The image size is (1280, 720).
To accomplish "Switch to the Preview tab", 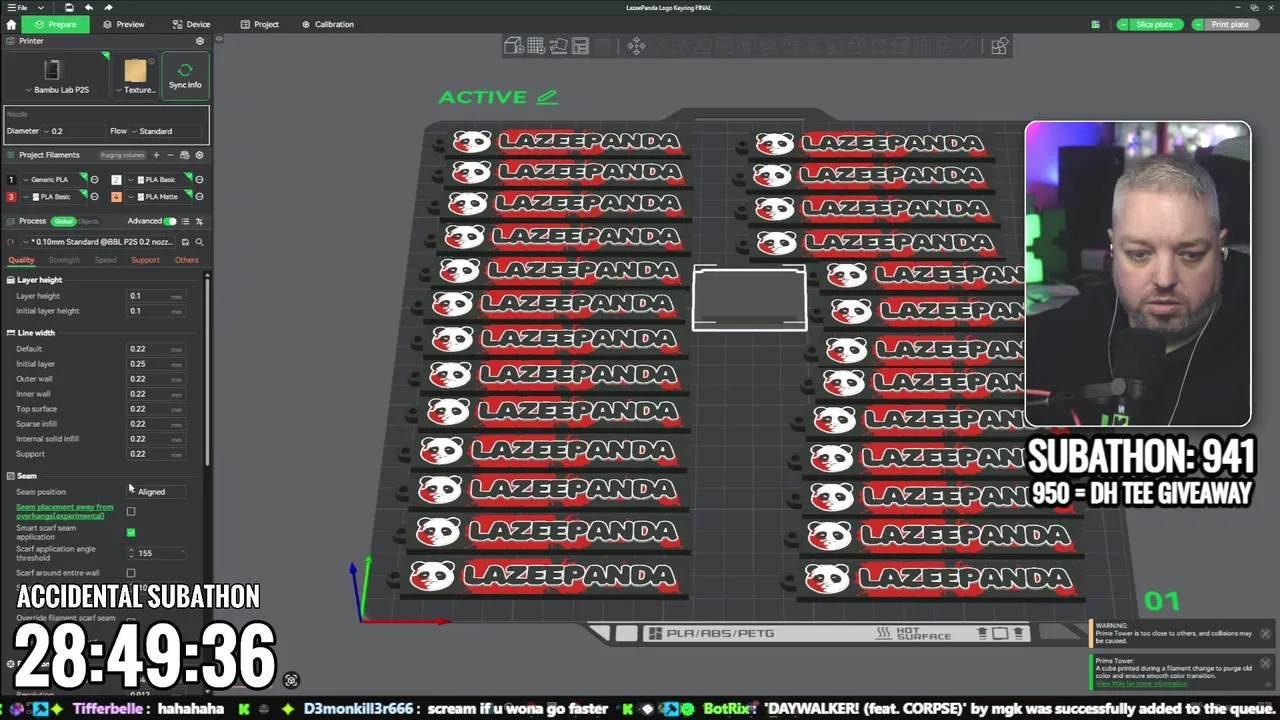I will (123, 24).
